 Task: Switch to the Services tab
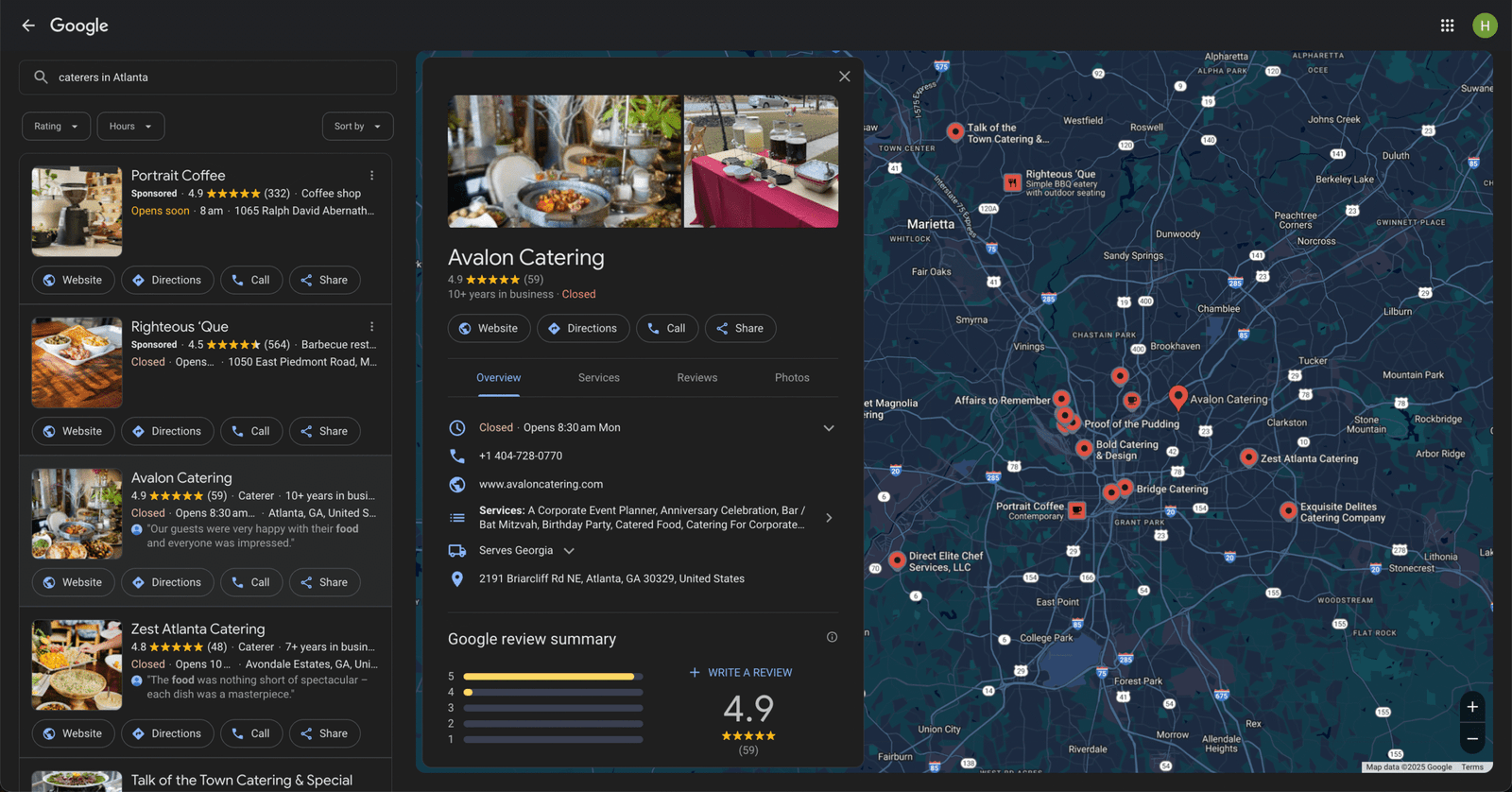[x=599, y=377]
